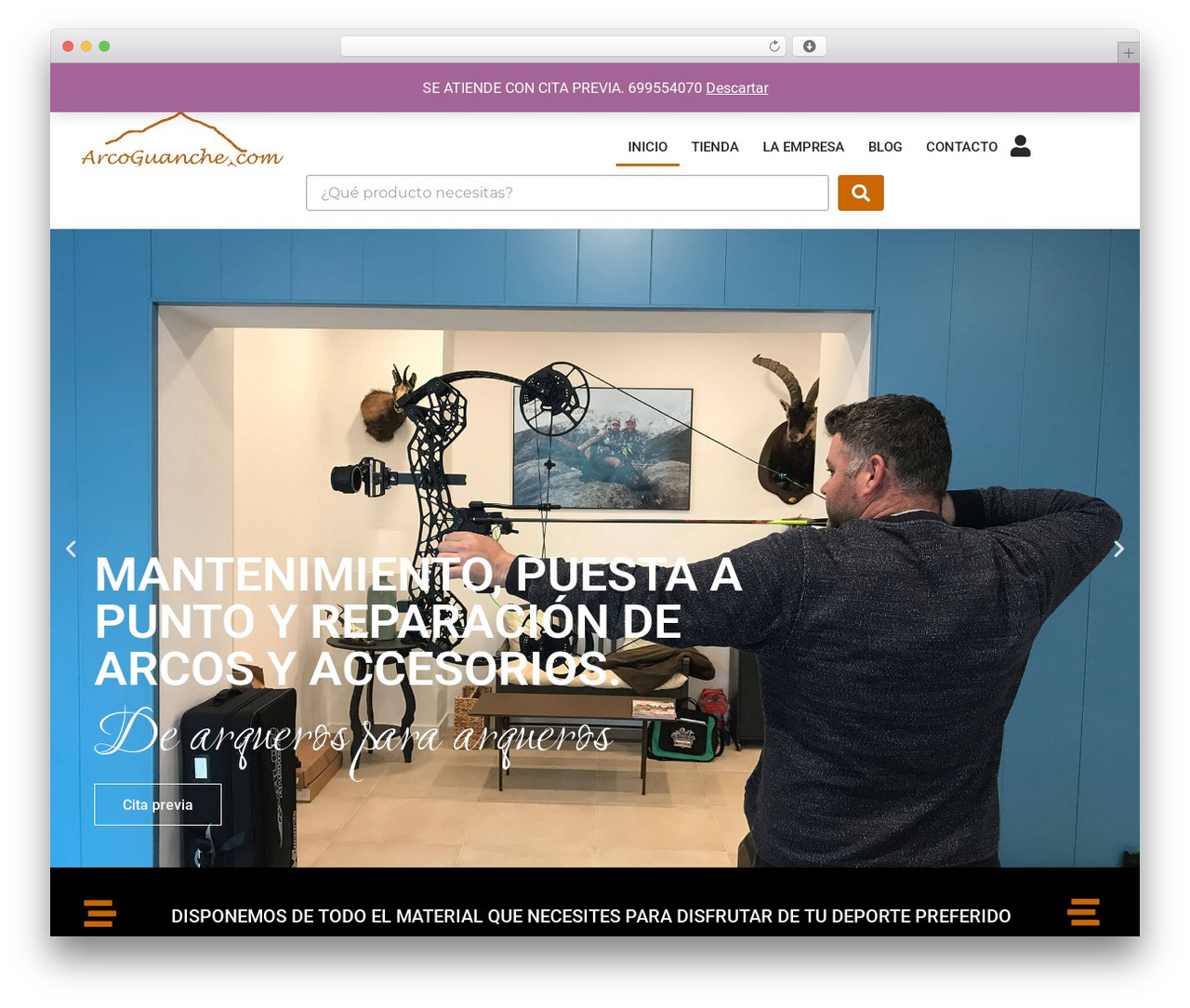Advance to next slide arrow
The height and width of the screenshot is (1008, 1190).
tap(1118, 549)
